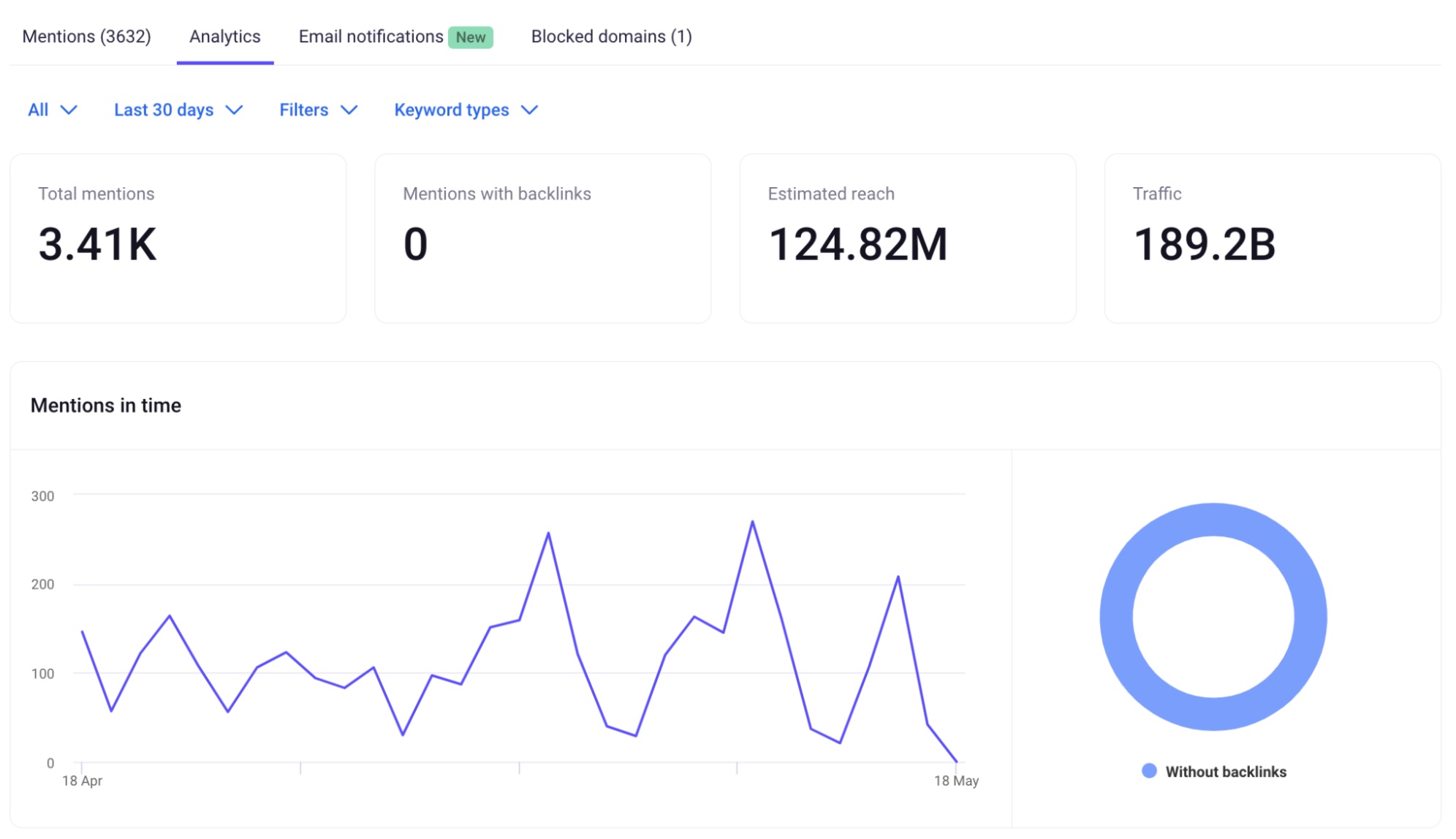Viewport: 1456px width, 839px height.
Task: Open the Filters dropdown
Action: pyautogui.click(x=303, y=110)
